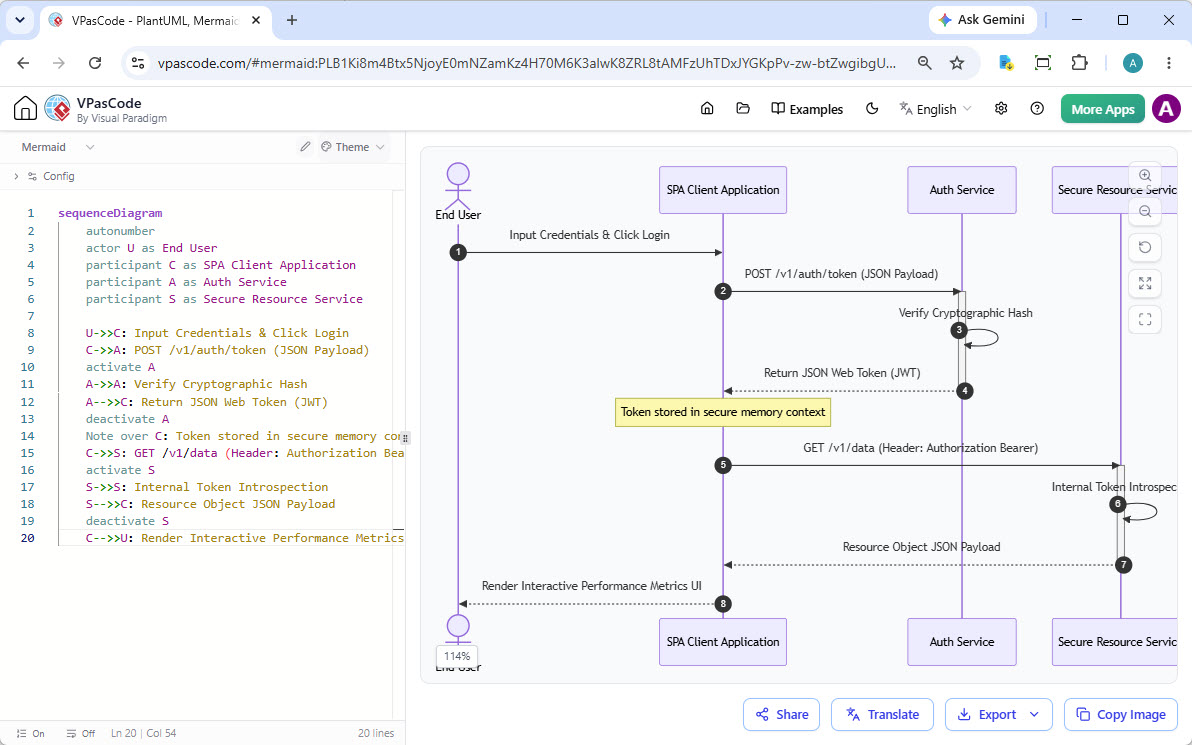Click the pencil edit icon near Theme

pyautogui.click(x=305, y=147)
